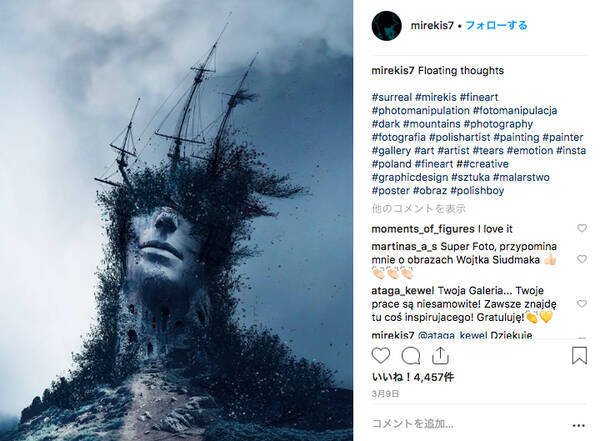Follow mirekis7 via フォローする link
The height and width of the screenshot is (441, 600).
pyautogui.click(x=496, y=26)
